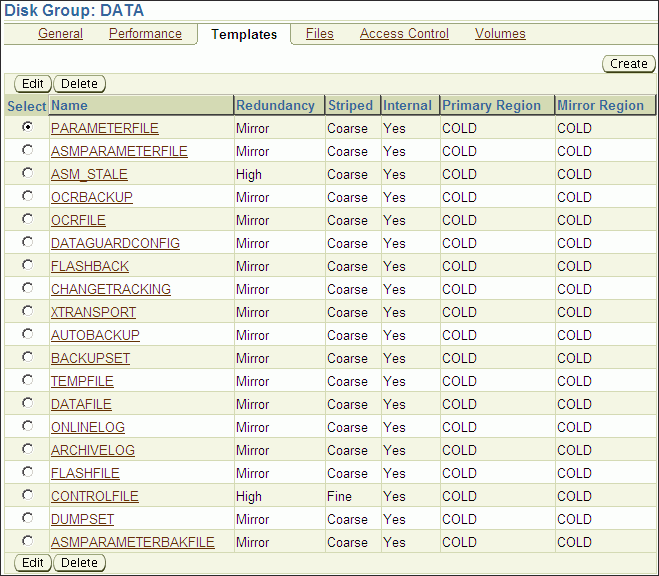Switch to the Volumes tab
This screenshot has height=576, width=659.
(500, 34)
